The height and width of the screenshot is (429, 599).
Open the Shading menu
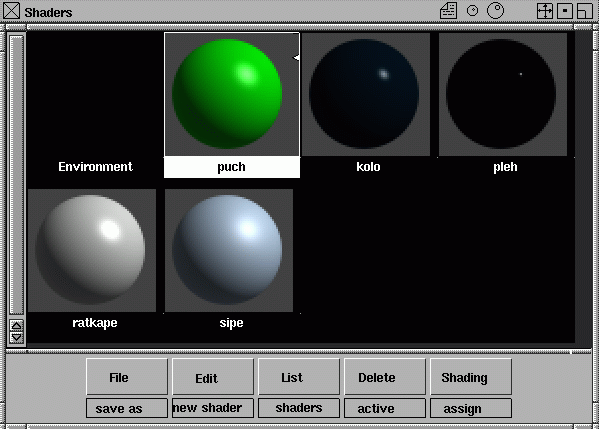point(471,377)
